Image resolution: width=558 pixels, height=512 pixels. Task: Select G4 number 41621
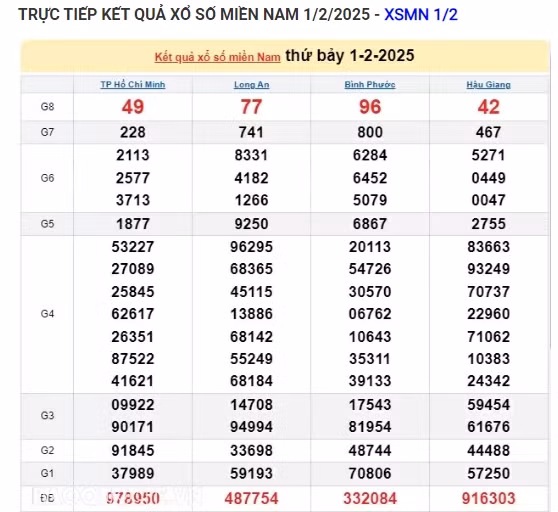click(x=133, y=381)
